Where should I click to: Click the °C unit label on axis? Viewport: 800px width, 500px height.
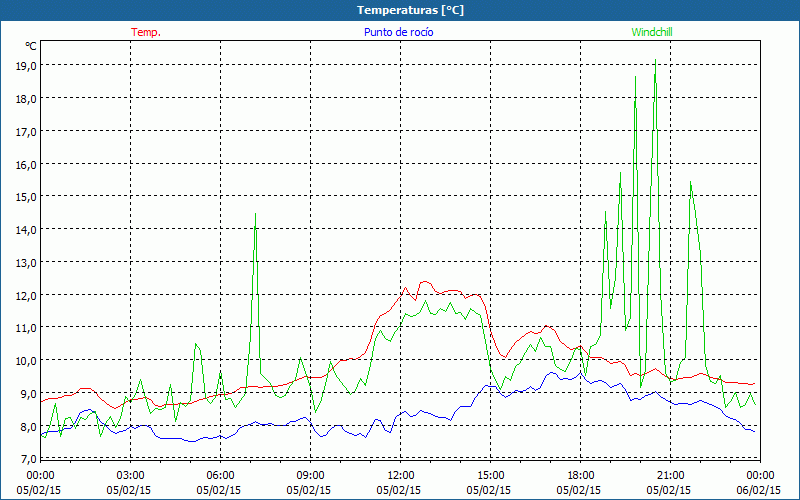tap(31, 46)
